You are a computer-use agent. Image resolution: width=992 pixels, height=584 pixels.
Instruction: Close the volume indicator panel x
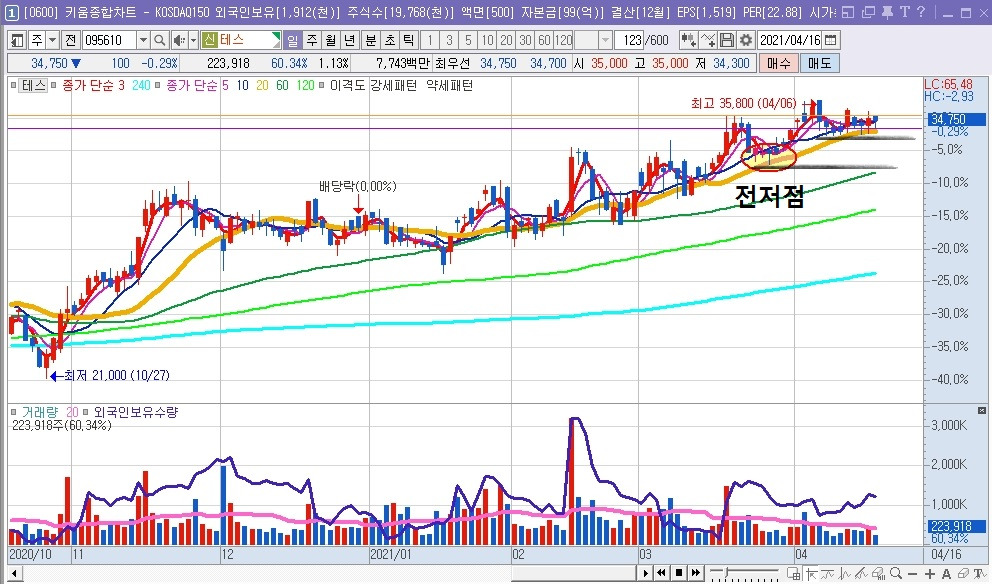tap(981, 411)
